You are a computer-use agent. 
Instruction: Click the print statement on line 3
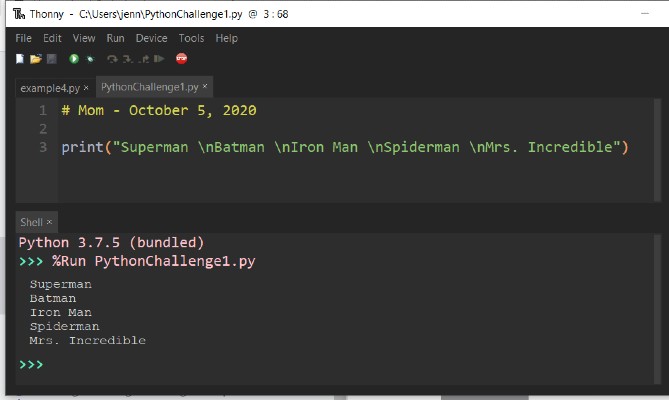[345, 148]
